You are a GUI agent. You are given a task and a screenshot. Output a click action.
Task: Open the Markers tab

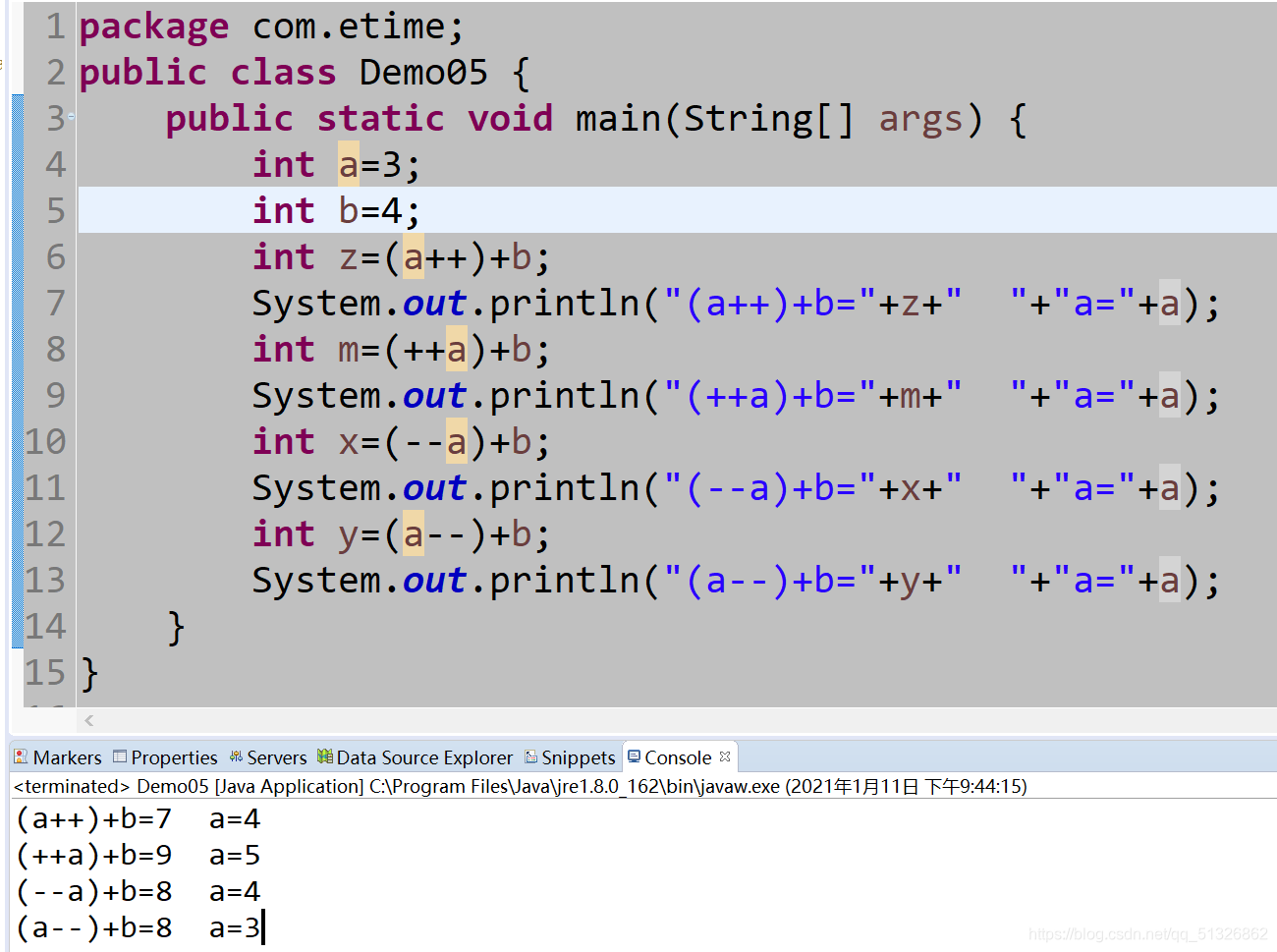(x=57, y=757)
